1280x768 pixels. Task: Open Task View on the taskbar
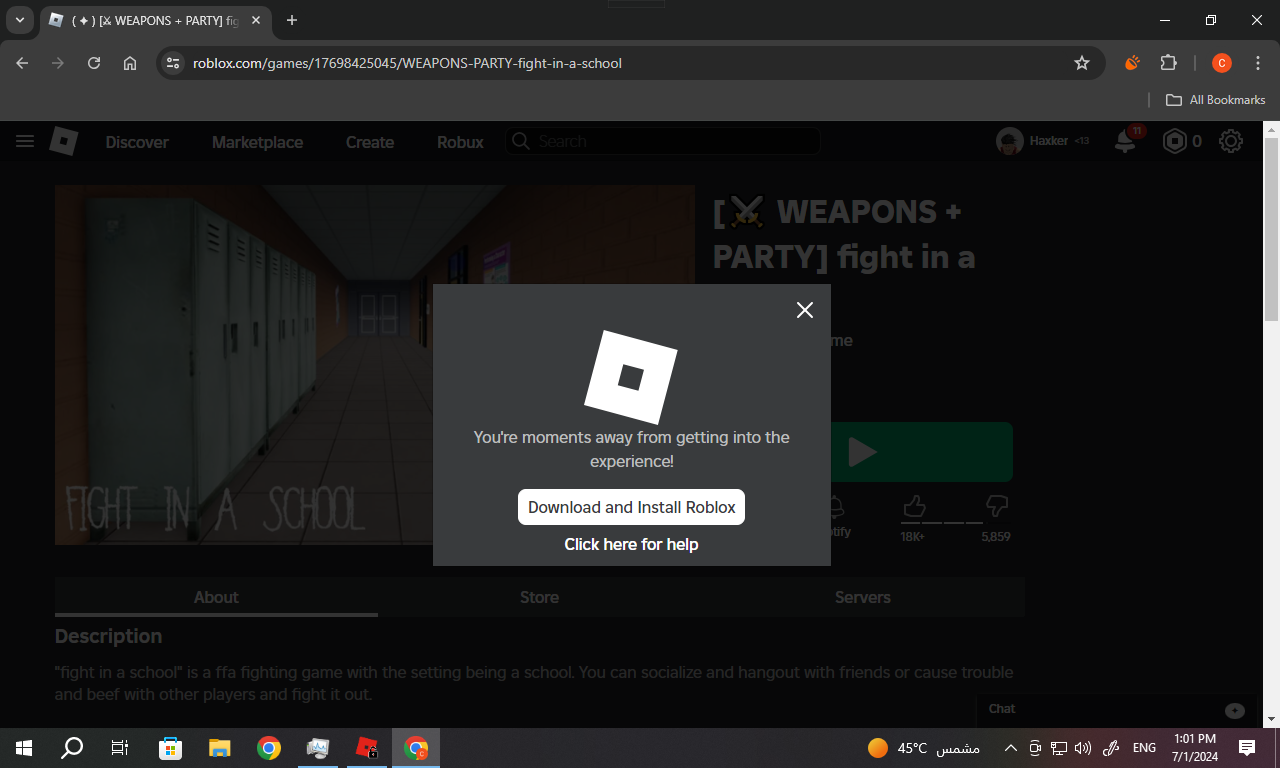coord(120,748)
